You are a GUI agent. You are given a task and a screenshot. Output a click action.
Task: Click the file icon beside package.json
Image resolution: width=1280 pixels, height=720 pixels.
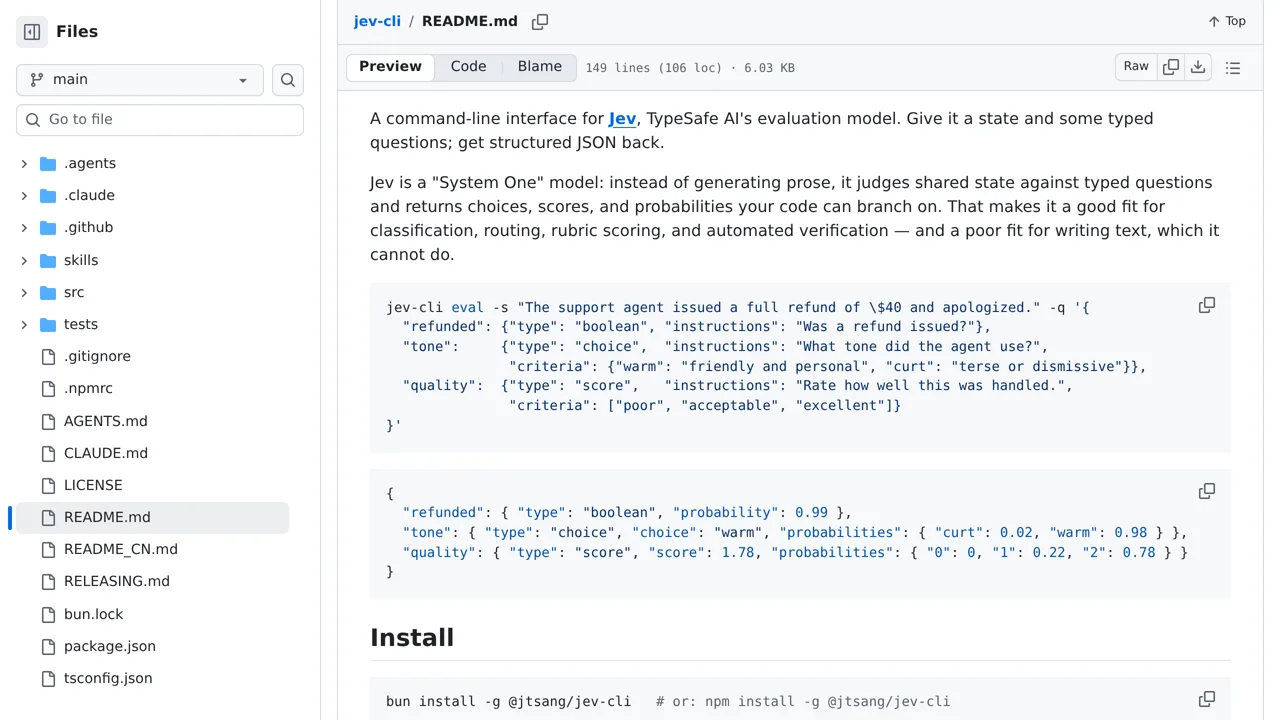[x=48, y=646]
